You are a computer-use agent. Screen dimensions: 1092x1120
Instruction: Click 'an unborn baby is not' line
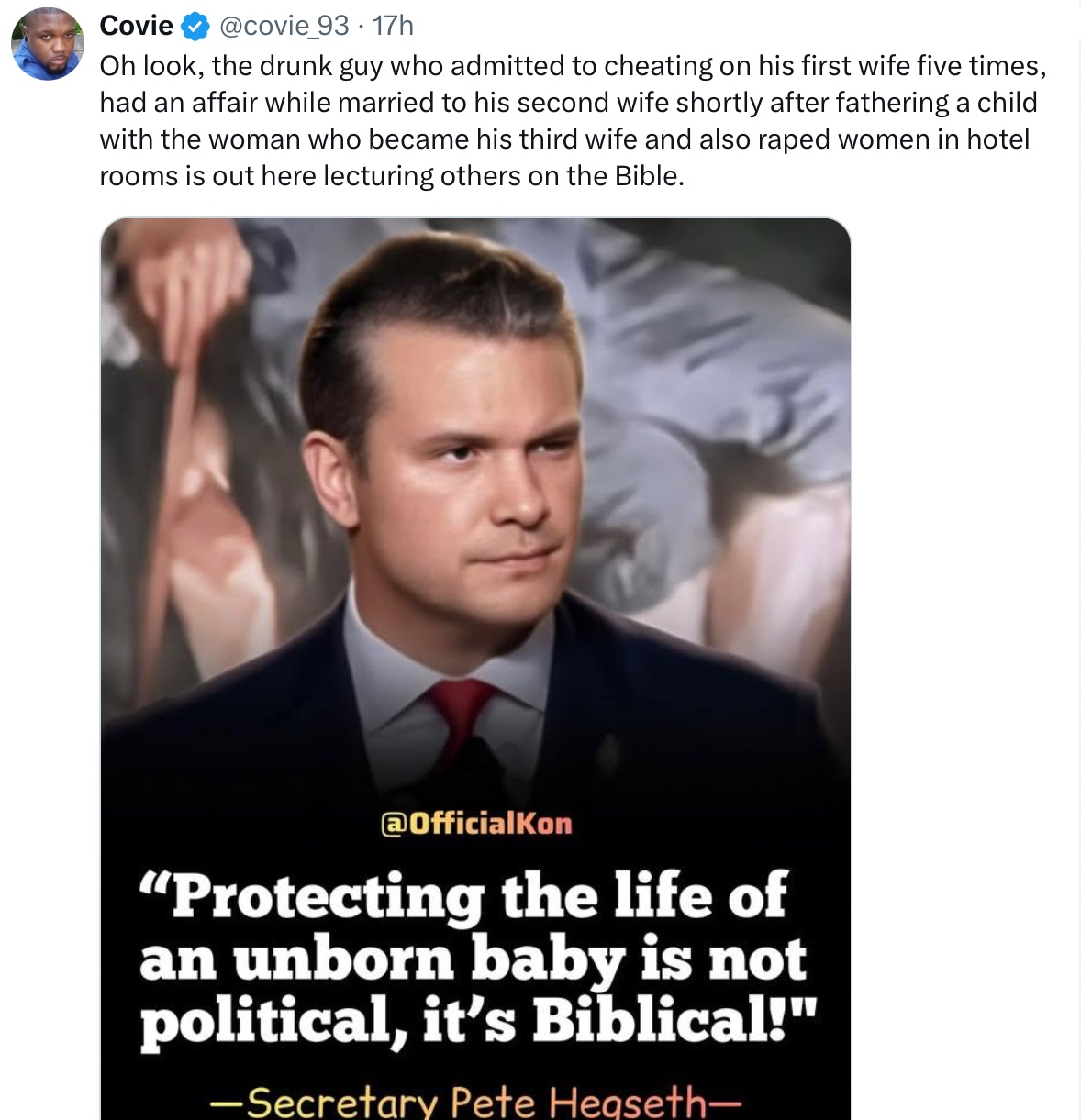pyautogui.click(x=472, y=959)
